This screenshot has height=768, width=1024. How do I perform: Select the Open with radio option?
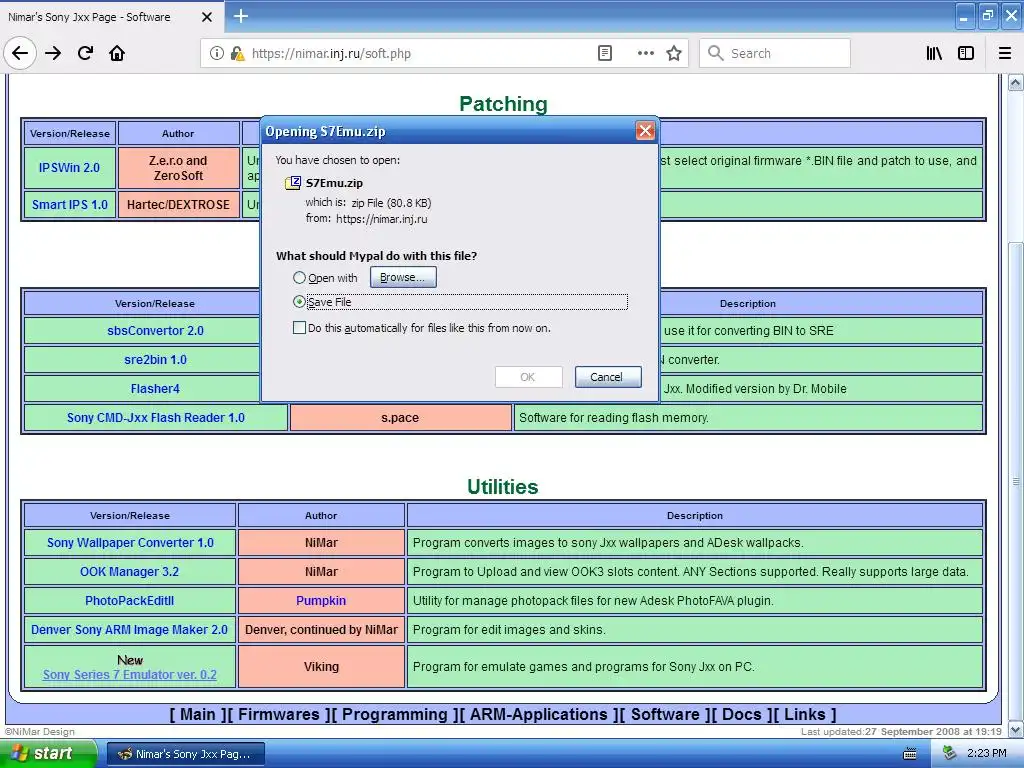[x=299, y=278]
